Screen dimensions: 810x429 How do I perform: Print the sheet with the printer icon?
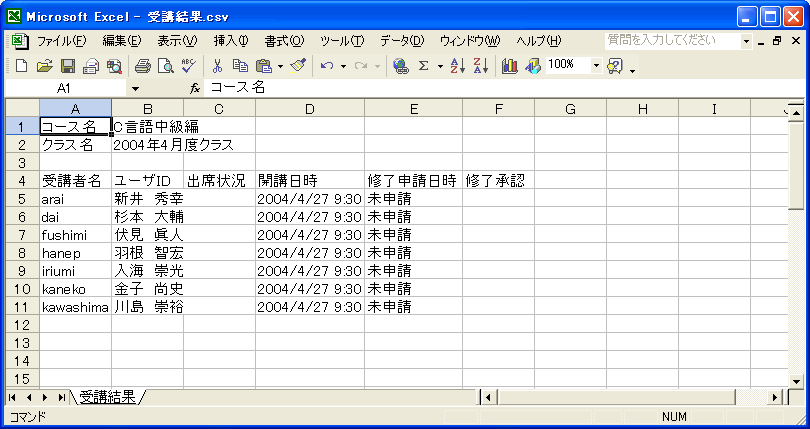pyautogui.click(x=143, y=66)
